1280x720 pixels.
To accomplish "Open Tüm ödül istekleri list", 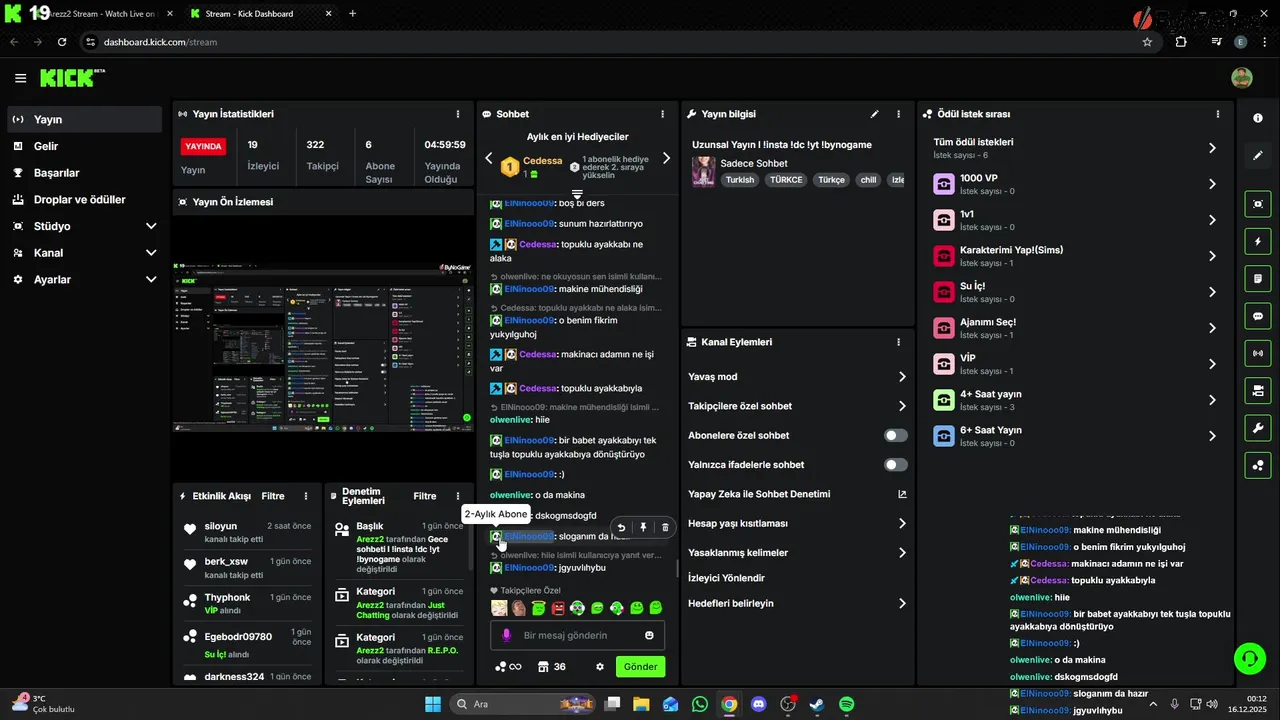I will coord(1076,148).
